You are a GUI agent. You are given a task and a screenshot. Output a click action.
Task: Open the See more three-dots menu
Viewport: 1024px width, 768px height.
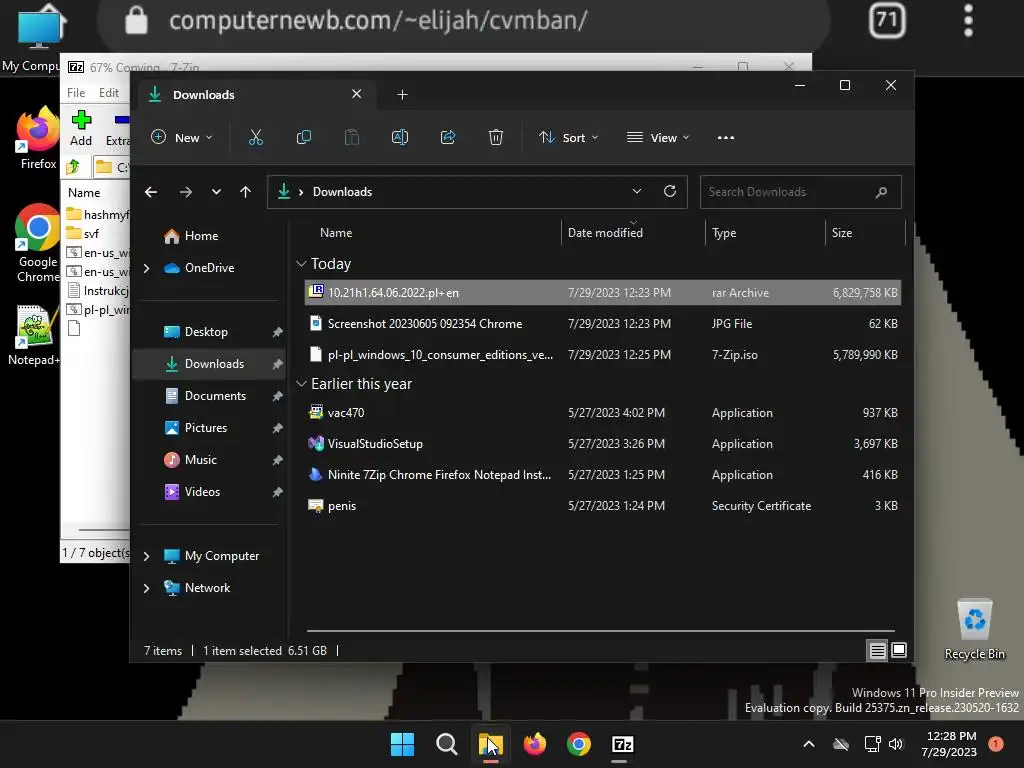coord(726,137)
